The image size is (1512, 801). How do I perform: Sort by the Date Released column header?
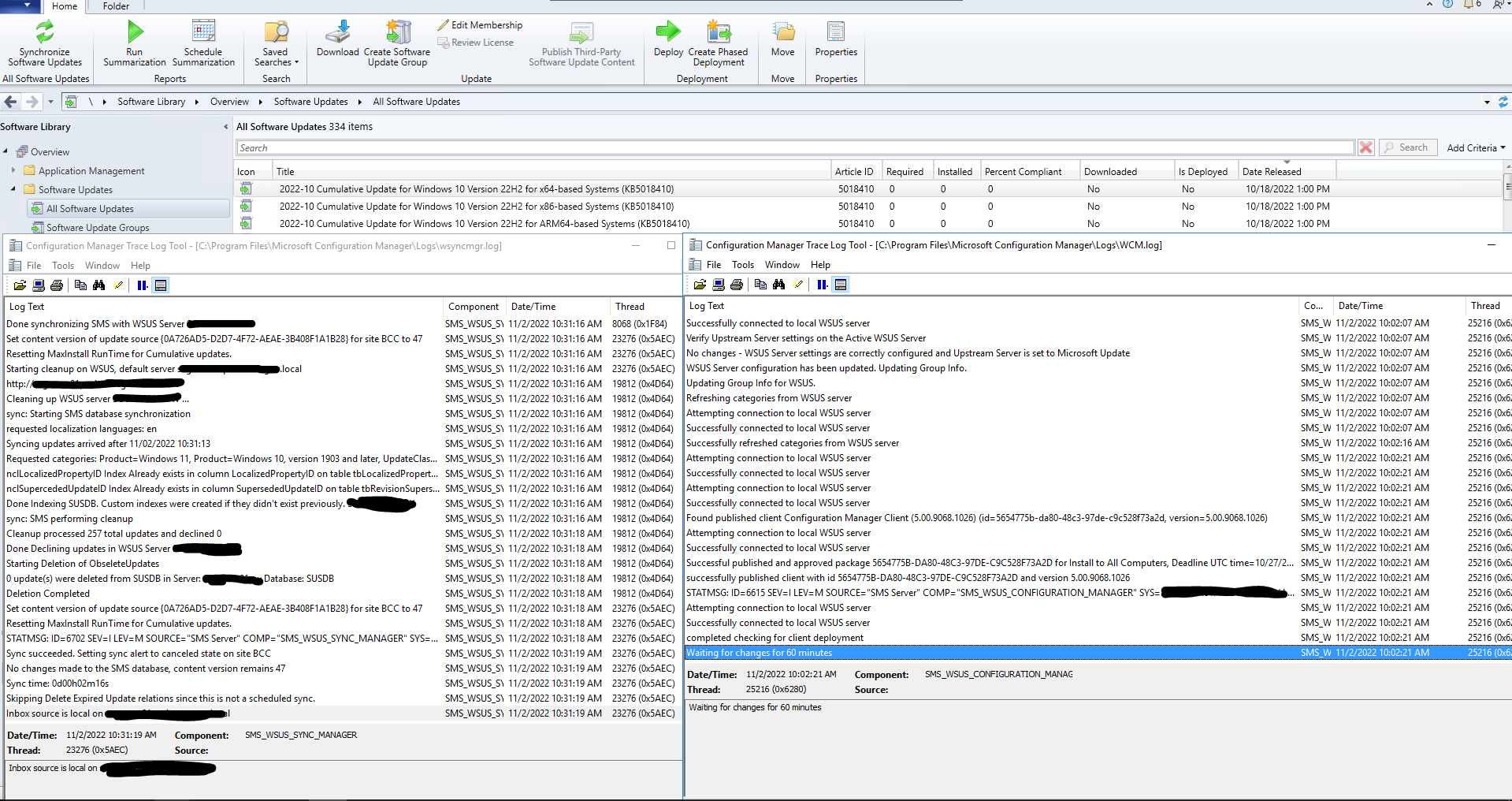click(x=1286, y=171)
